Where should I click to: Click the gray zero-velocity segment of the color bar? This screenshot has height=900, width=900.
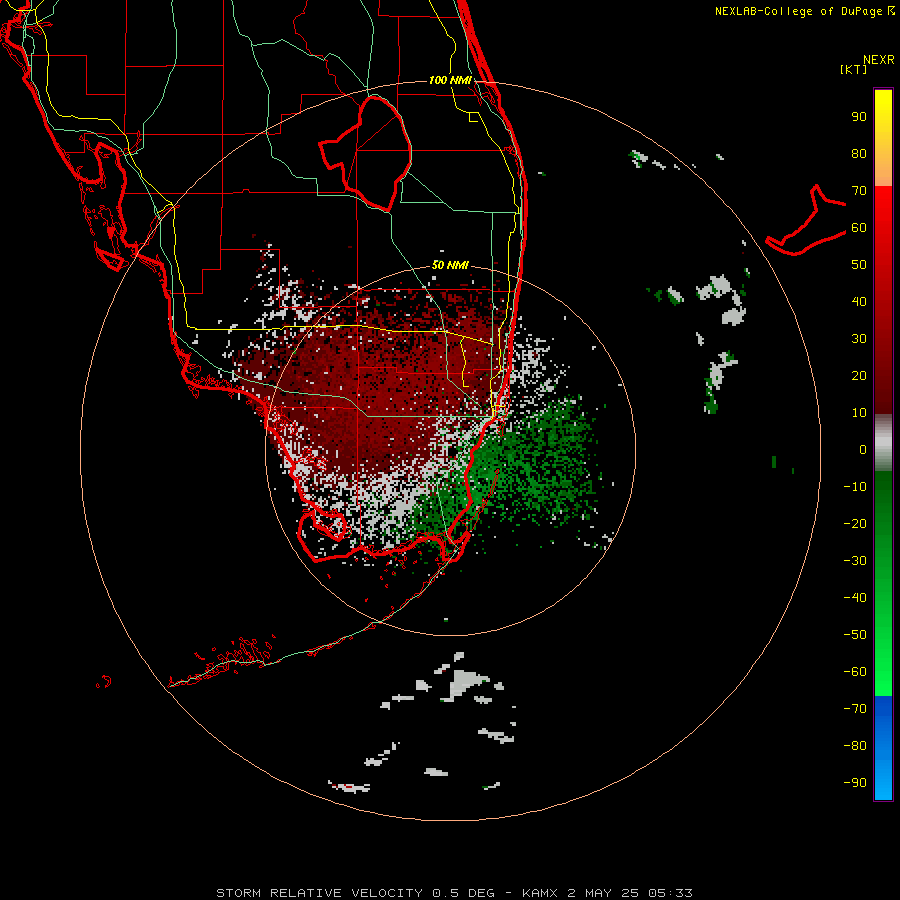point(883,443)
